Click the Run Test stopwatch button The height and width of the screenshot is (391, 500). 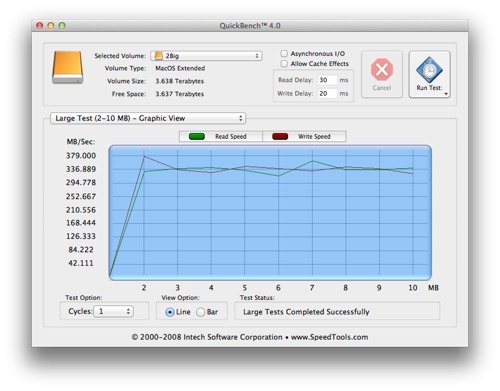(429, 74)
